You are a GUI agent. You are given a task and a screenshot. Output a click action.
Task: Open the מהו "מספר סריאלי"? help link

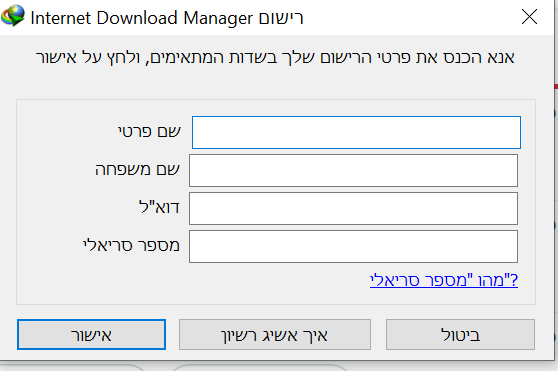click(444, 280)
